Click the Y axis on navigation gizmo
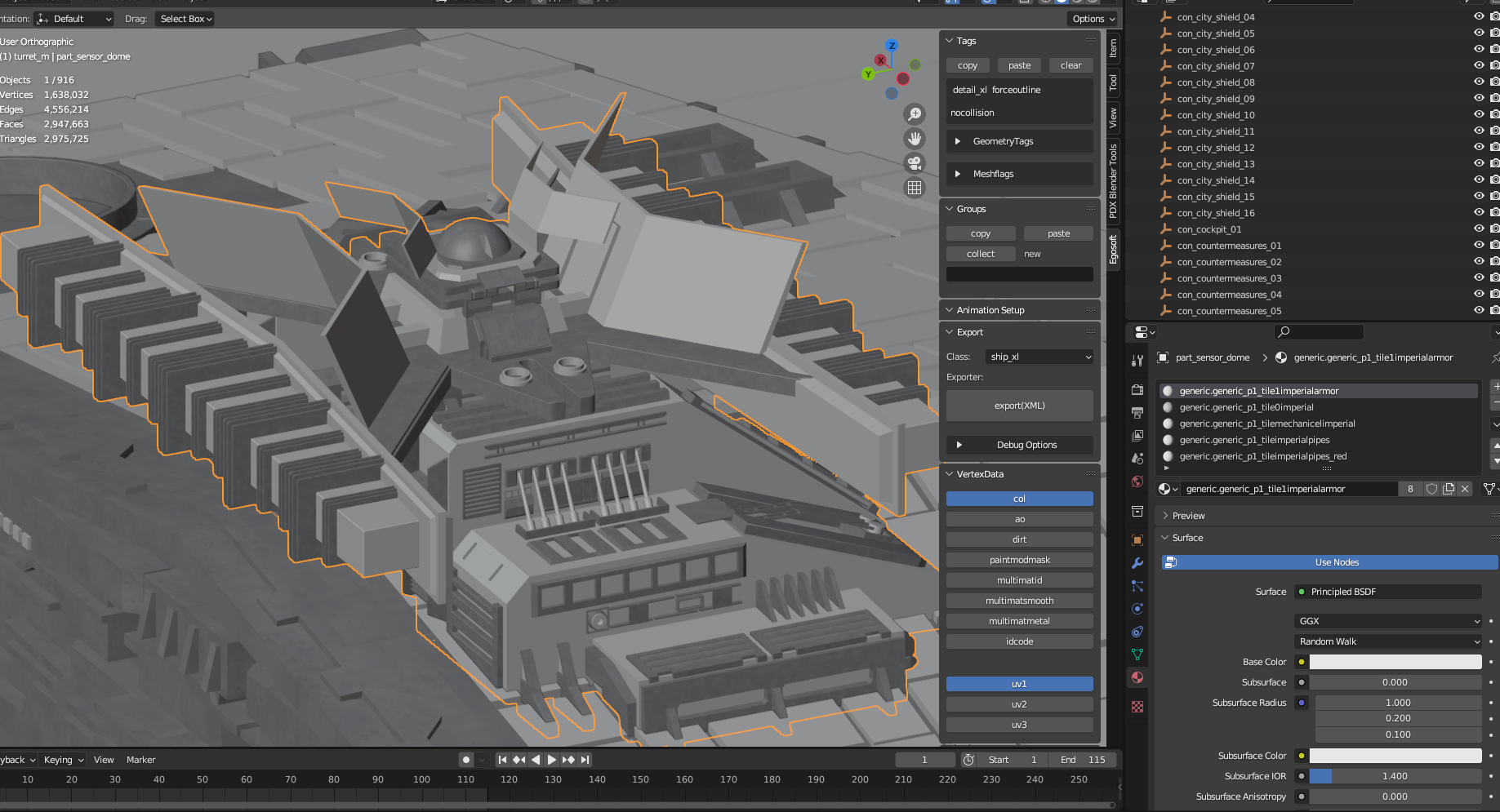 click(868, 74)
